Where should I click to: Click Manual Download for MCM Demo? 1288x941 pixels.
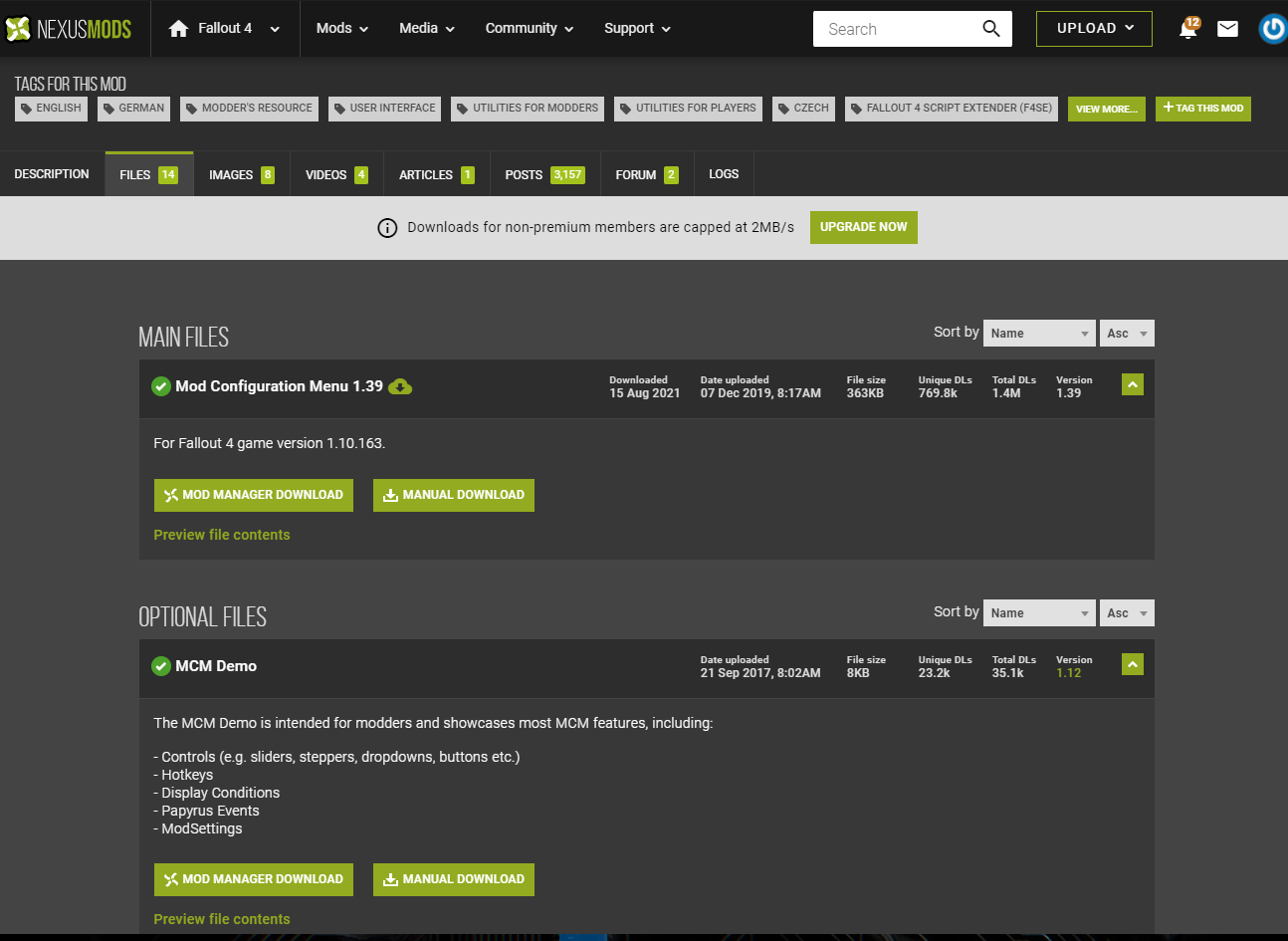point(454,879)
